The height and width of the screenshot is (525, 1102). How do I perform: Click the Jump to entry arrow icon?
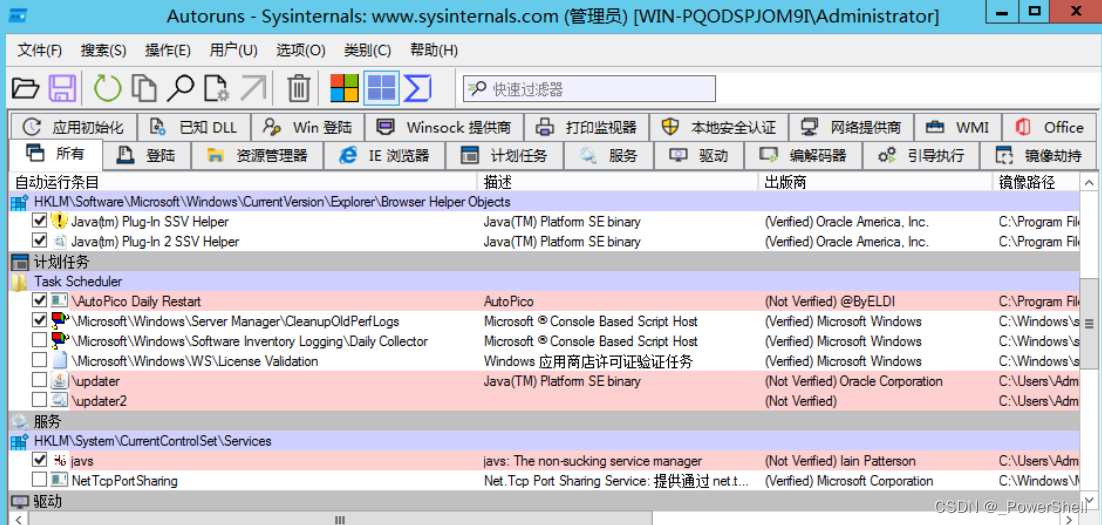[x=253, y=89]
